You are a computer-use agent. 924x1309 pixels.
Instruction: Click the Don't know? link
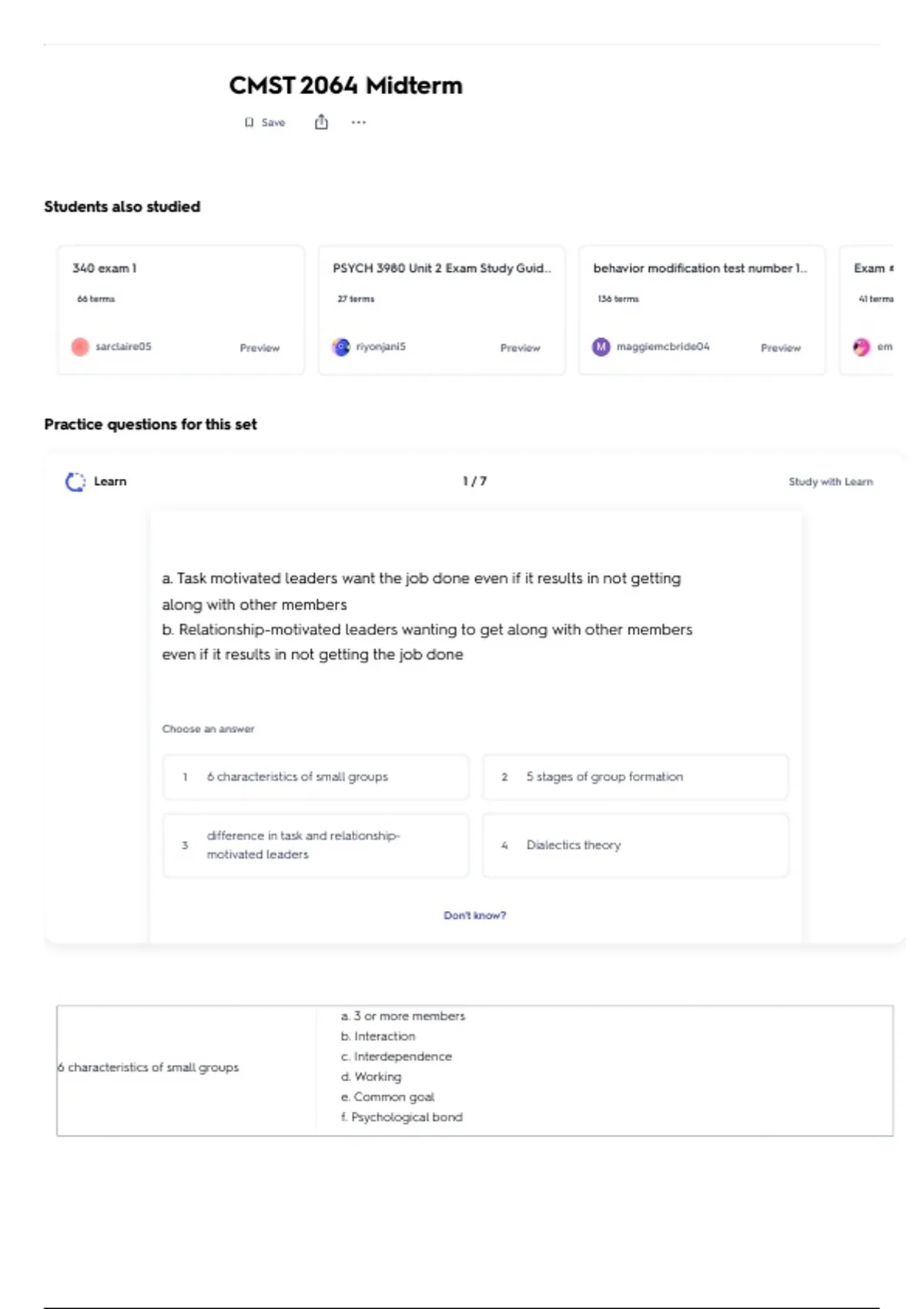coord(475,916)
